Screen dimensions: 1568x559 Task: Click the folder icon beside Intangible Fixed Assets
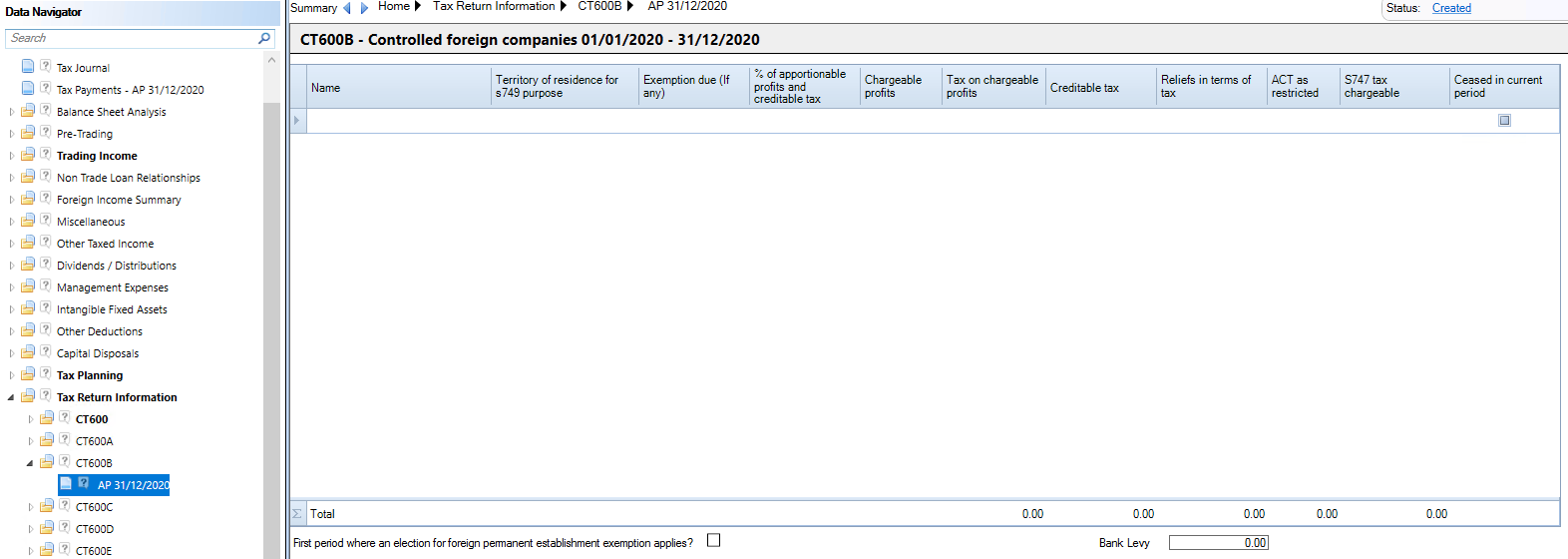(x=28, y=308)
